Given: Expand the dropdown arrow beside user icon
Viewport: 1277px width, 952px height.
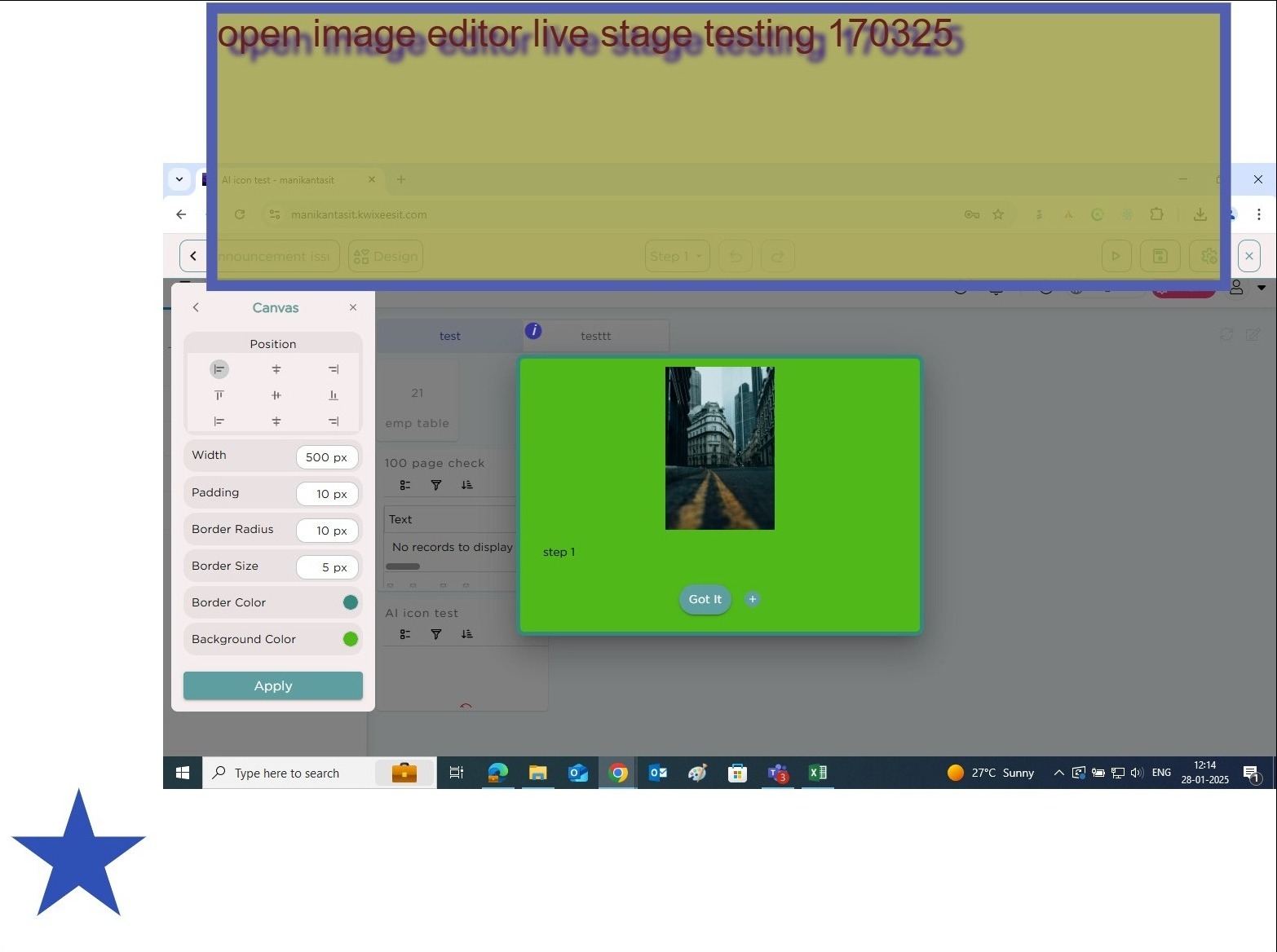Looking at the screenshot, I should (x=1262, y=288).
